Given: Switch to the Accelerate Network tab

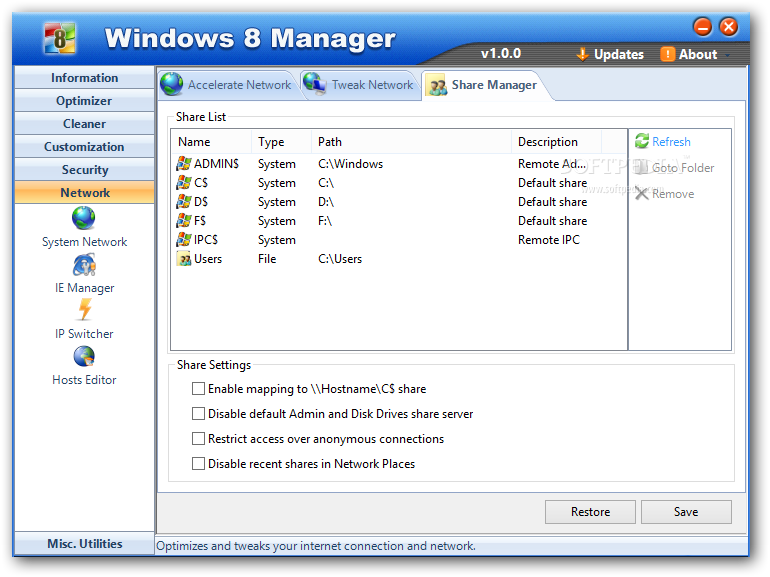Looking at the screenshot, I should click(227, 85).
